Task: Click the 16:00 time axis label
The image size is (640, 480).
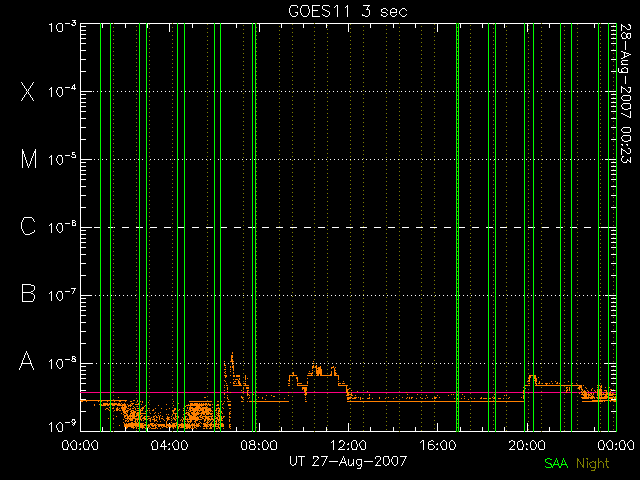Action: pyautogui.click(x=438, y=444)
